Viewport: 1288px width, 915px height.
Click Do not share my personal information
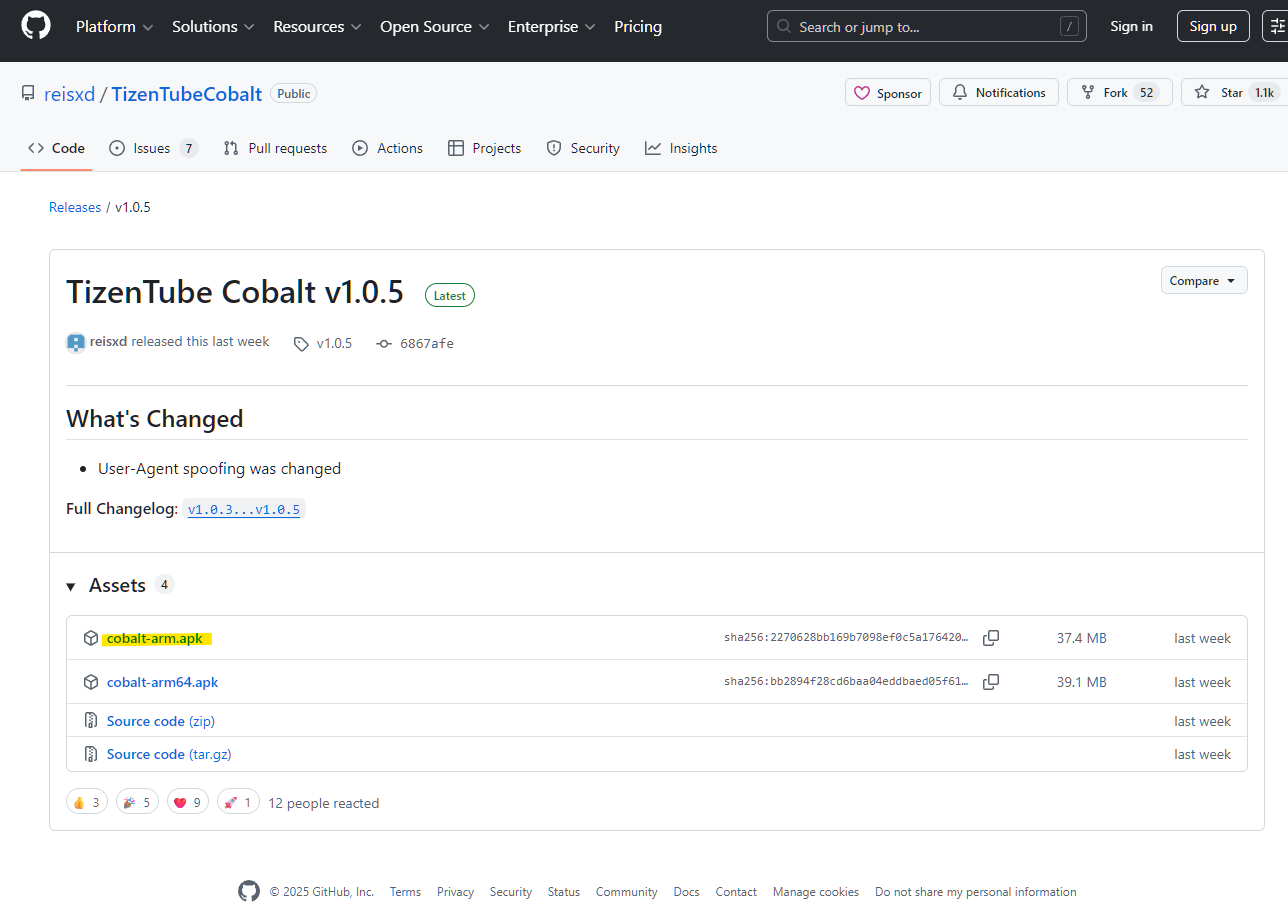[976, 892]
